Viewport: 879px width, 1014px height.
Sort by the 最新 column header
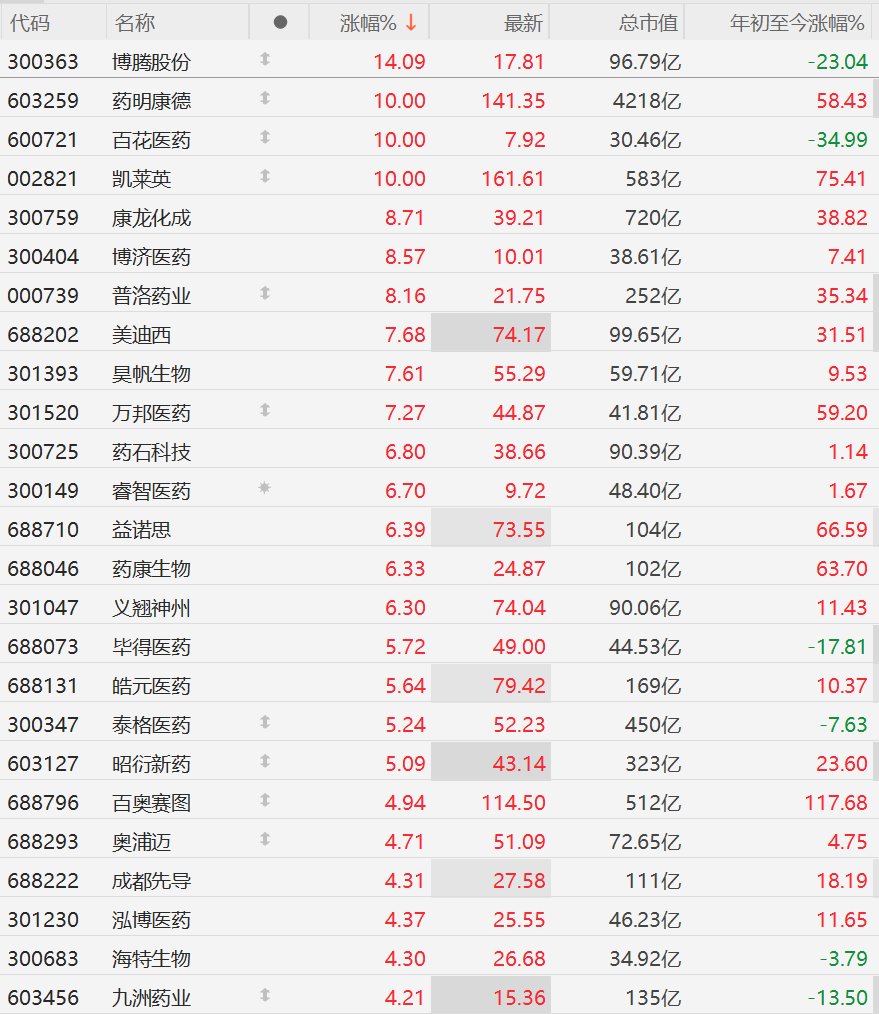[x=523, y=23]
